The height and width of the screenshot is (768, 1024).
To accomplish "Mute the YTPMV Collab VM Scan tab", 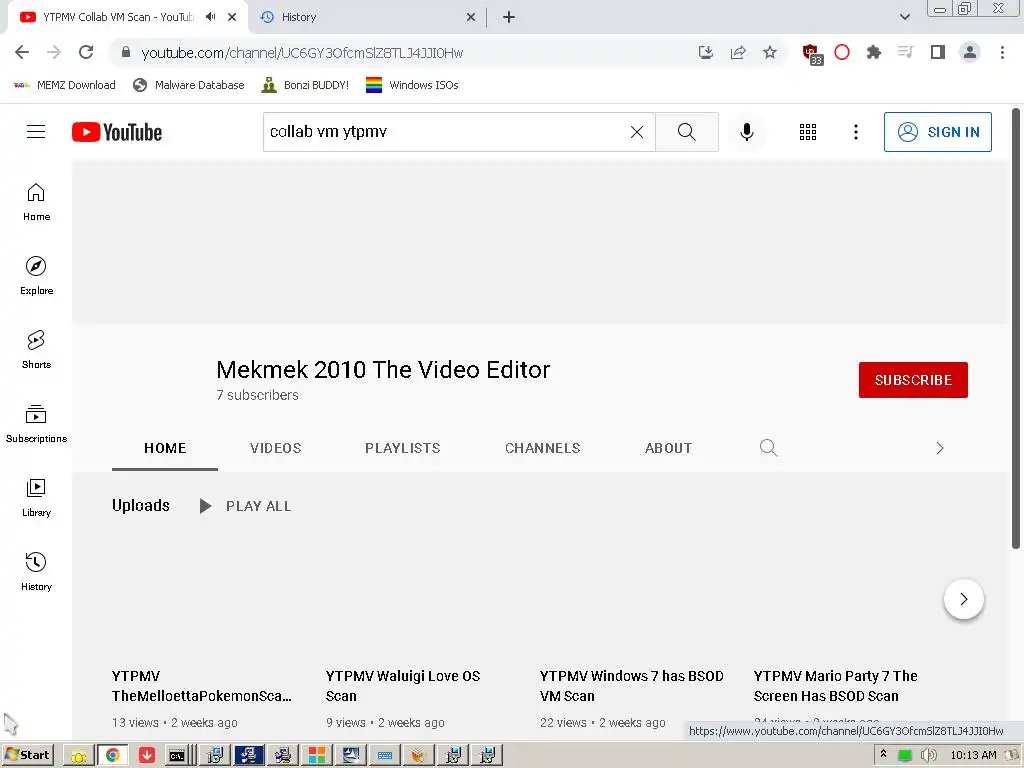I will (x=210, y=17).
